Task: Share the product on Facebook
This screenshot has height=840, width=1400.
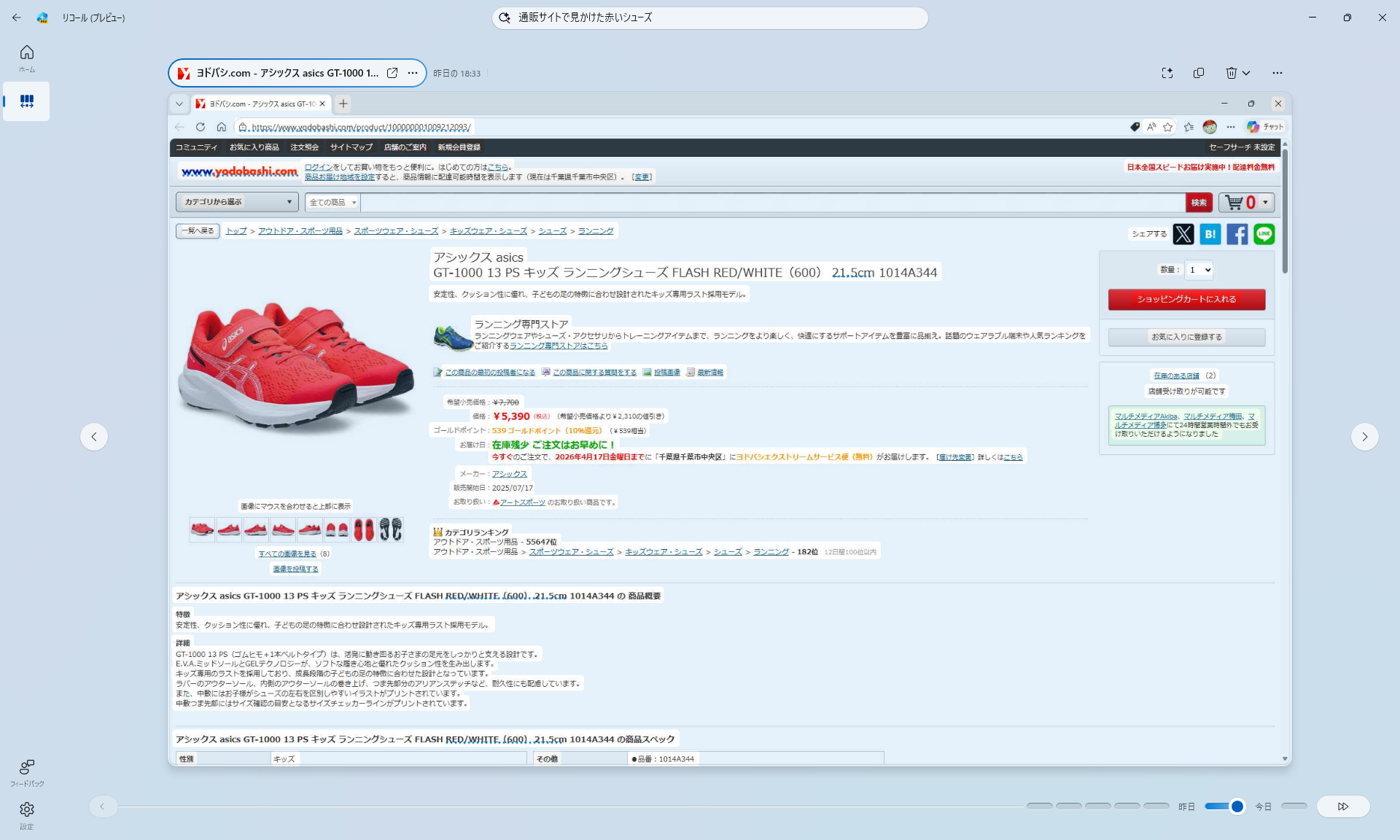Action: 1237,234
